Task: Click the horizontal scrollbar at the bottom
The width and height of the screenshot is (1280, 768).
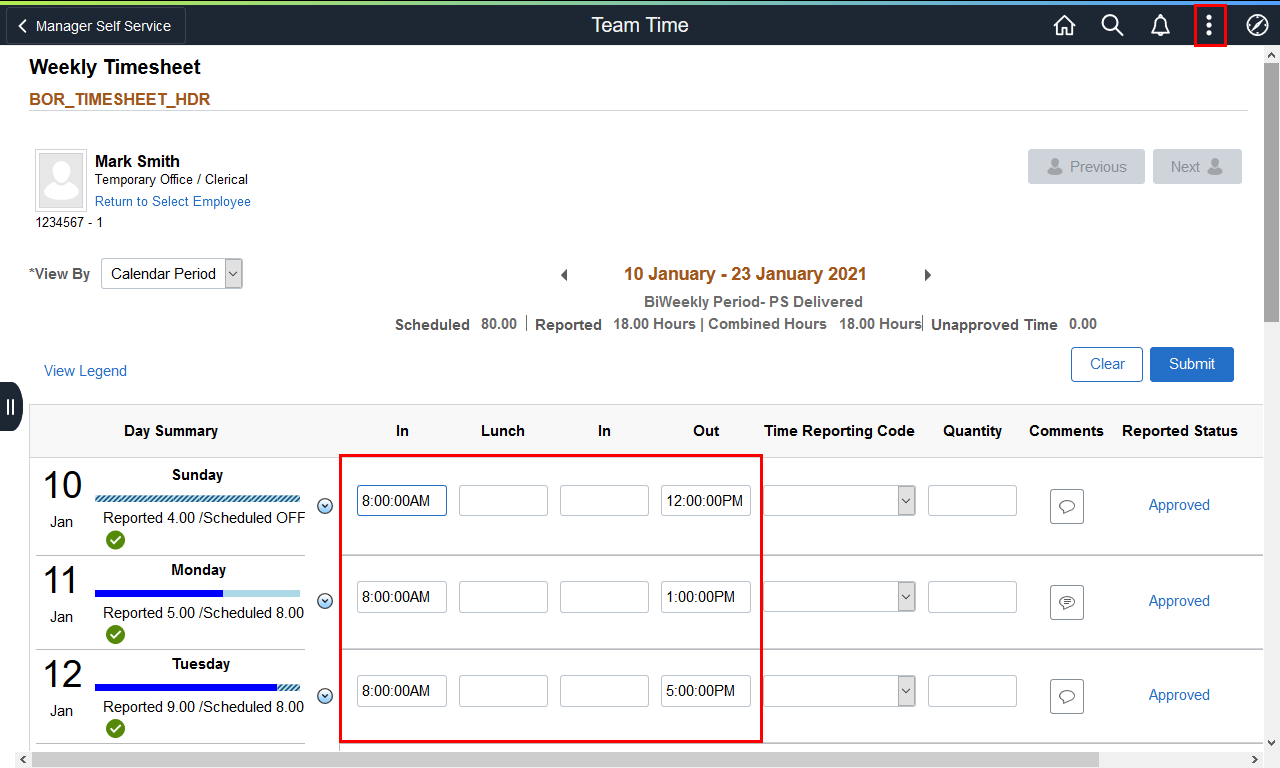Action: 565,759
